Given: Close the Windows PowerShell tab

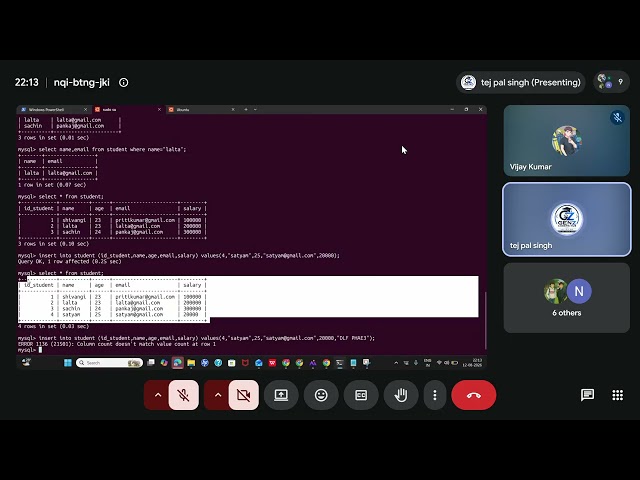Looking at the screenshot, I should click(x=85, y=109).
